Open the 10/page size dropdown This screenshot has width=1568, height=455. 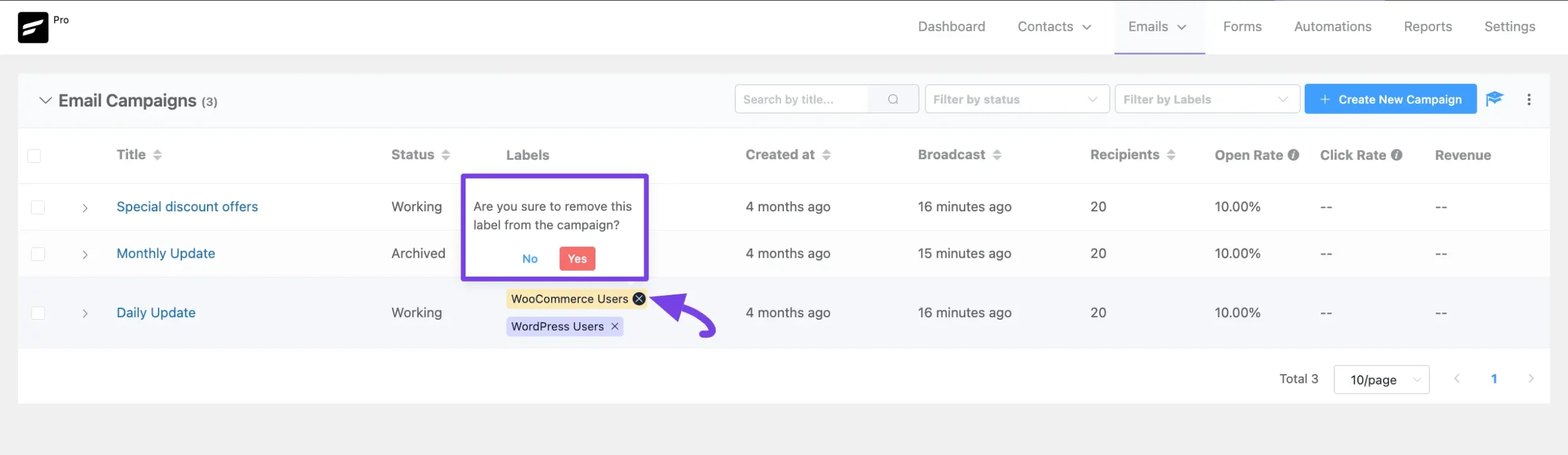point(1381,380)
